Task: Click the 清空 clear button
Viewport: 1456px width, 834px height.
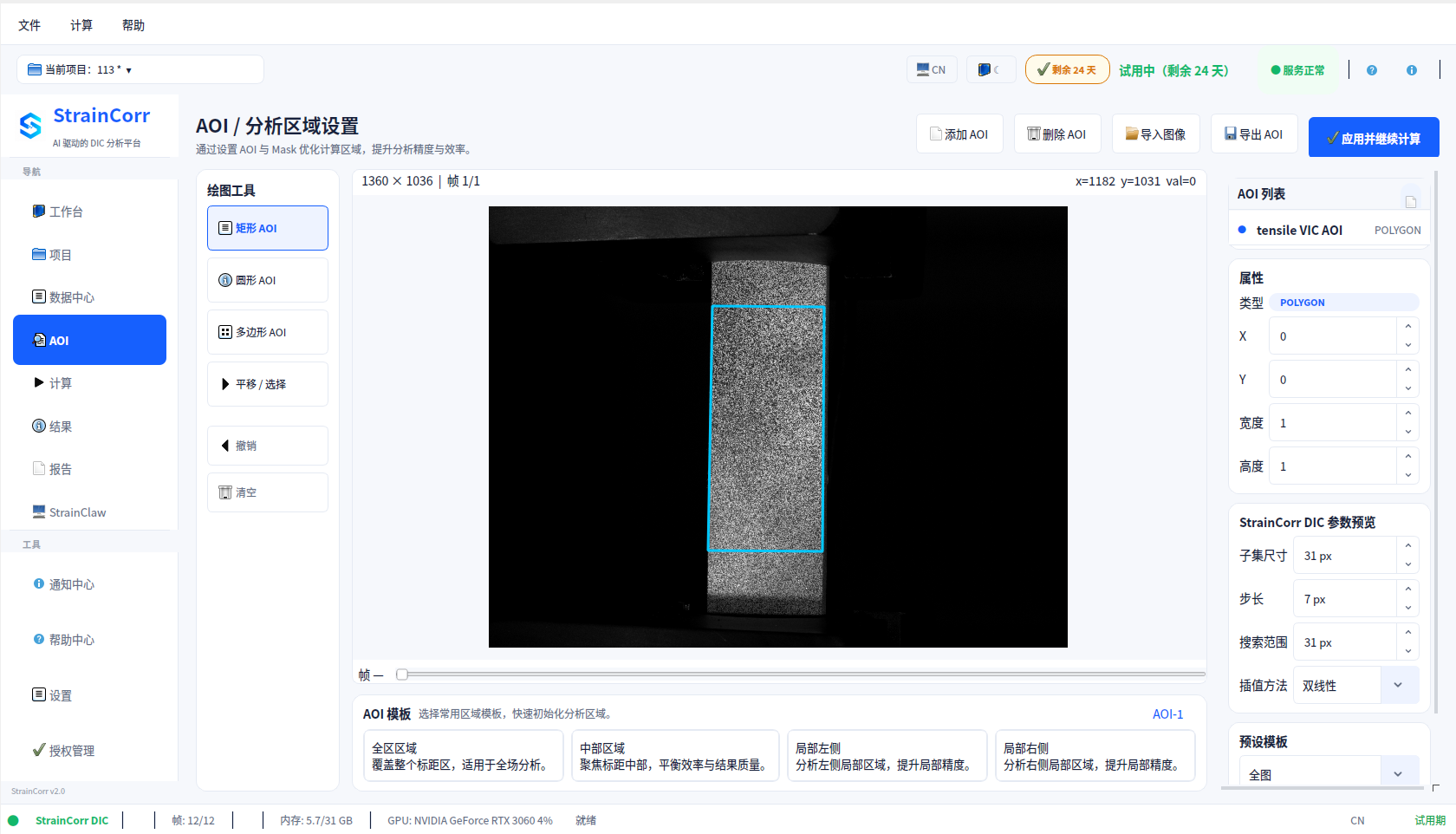Action: 267,492
